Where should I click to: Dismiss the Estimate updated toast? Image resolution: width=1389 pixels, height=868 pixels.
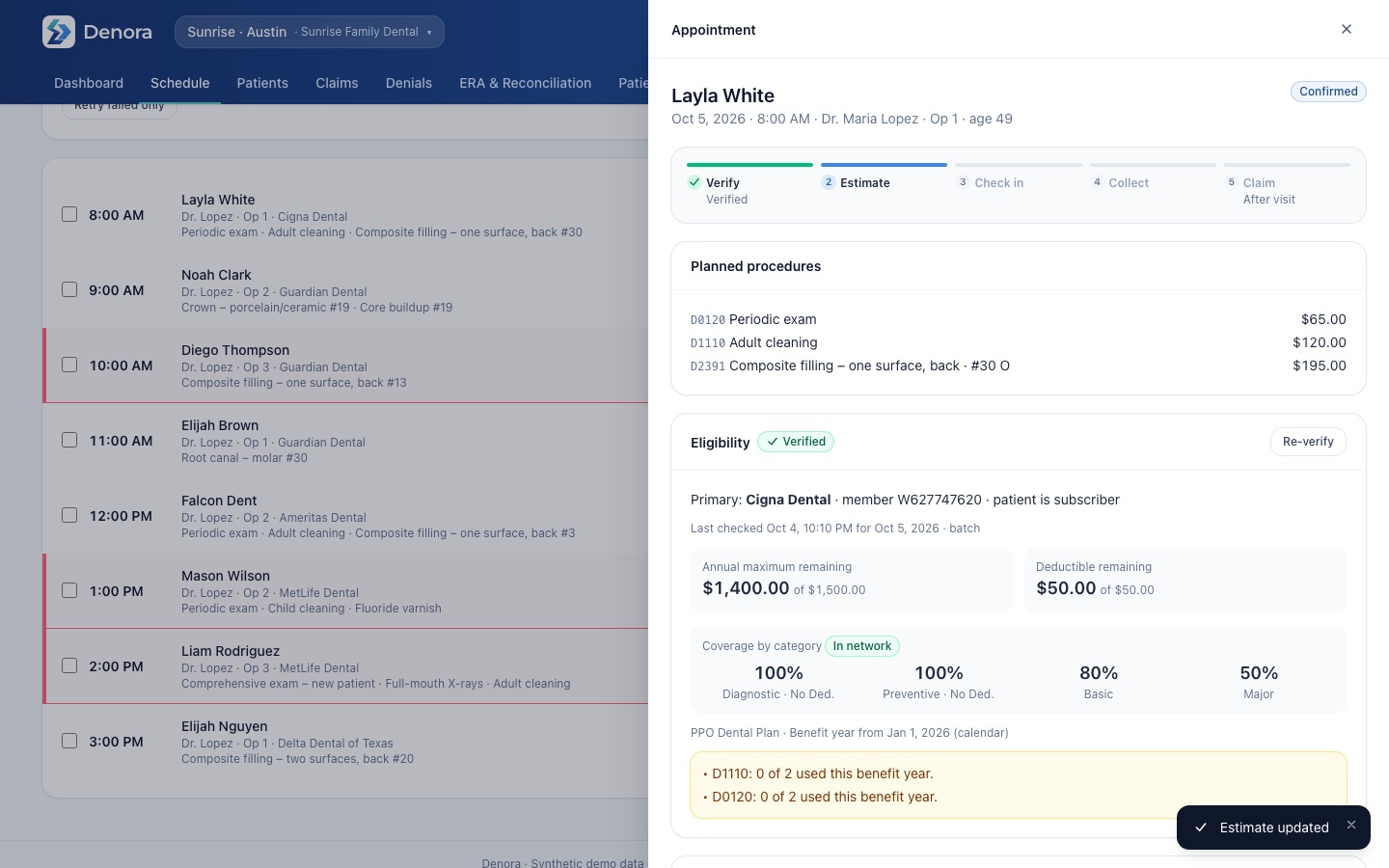pos(1351,825)
